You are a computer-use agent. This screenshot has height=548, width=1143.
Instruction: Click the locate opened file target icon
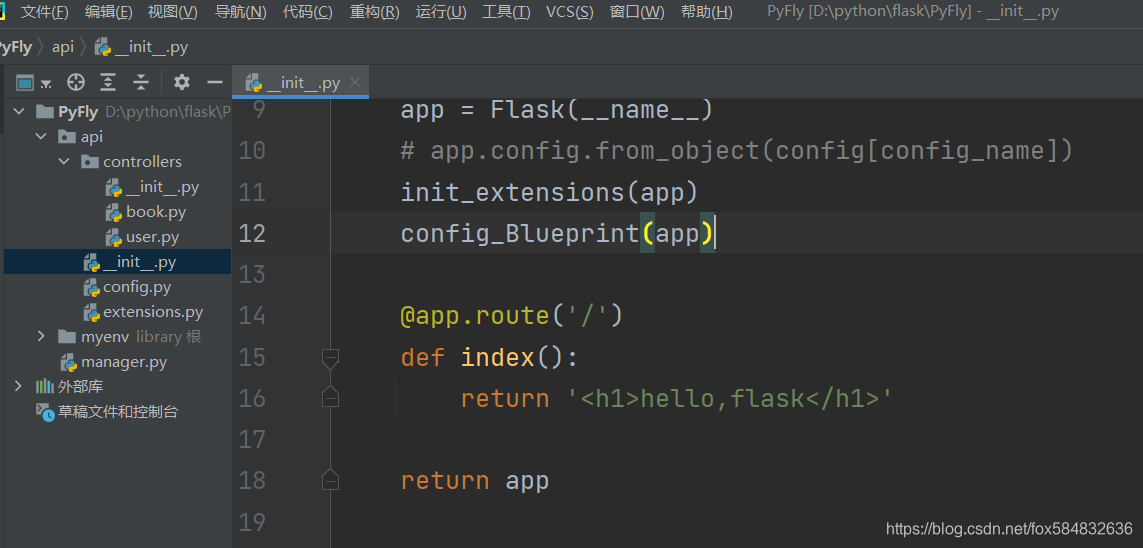tap(76, 82)
